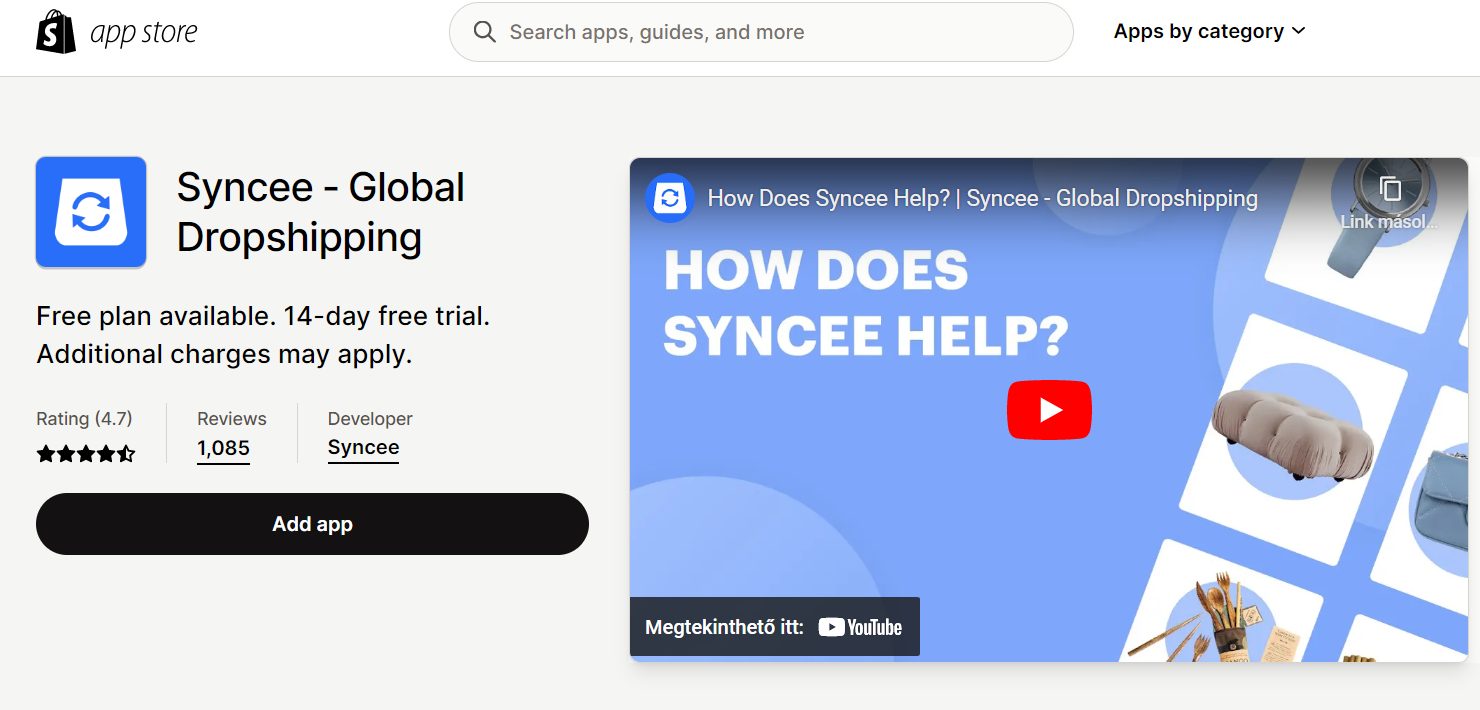Click the Syncee logo overlay on the video
The width and height of the screenshot is (1480, 710).
pyautogui.click(x=668, y=198)
